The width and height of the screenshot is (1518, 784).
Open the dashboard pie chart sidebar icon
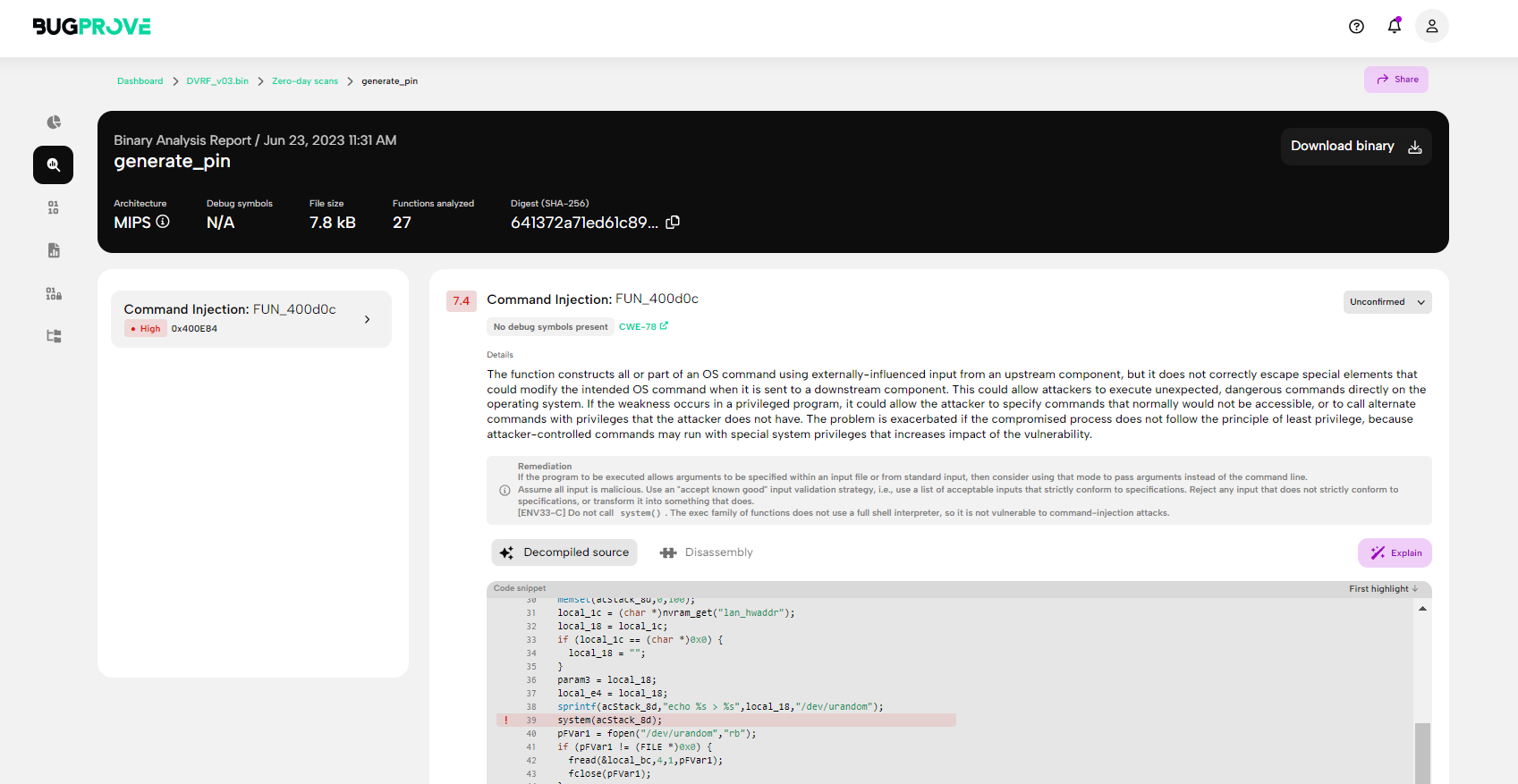pyautogui.click(x=54, y=122)
